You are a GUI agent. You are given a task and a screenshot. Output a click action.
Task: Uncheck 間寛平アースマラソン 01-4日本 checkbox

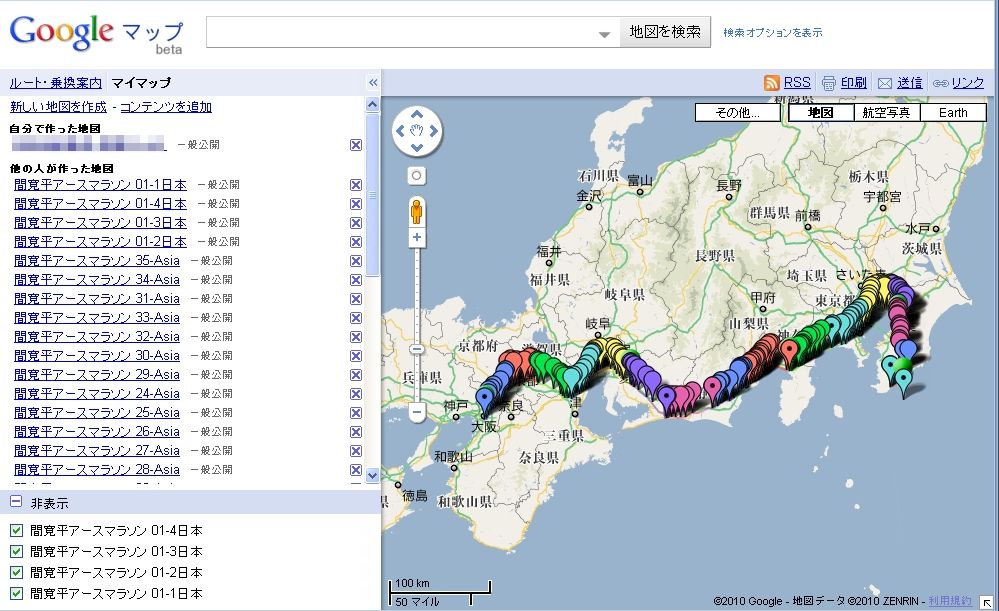click(16, 530)
